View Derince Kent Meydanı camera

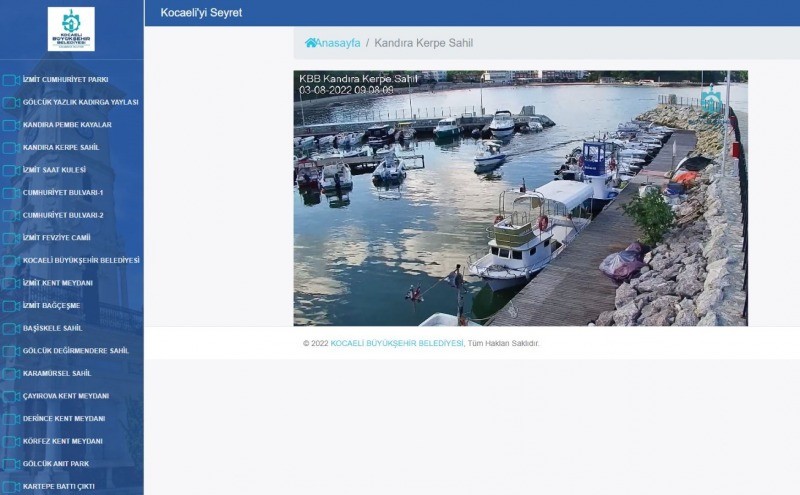(x=64, y=418)
